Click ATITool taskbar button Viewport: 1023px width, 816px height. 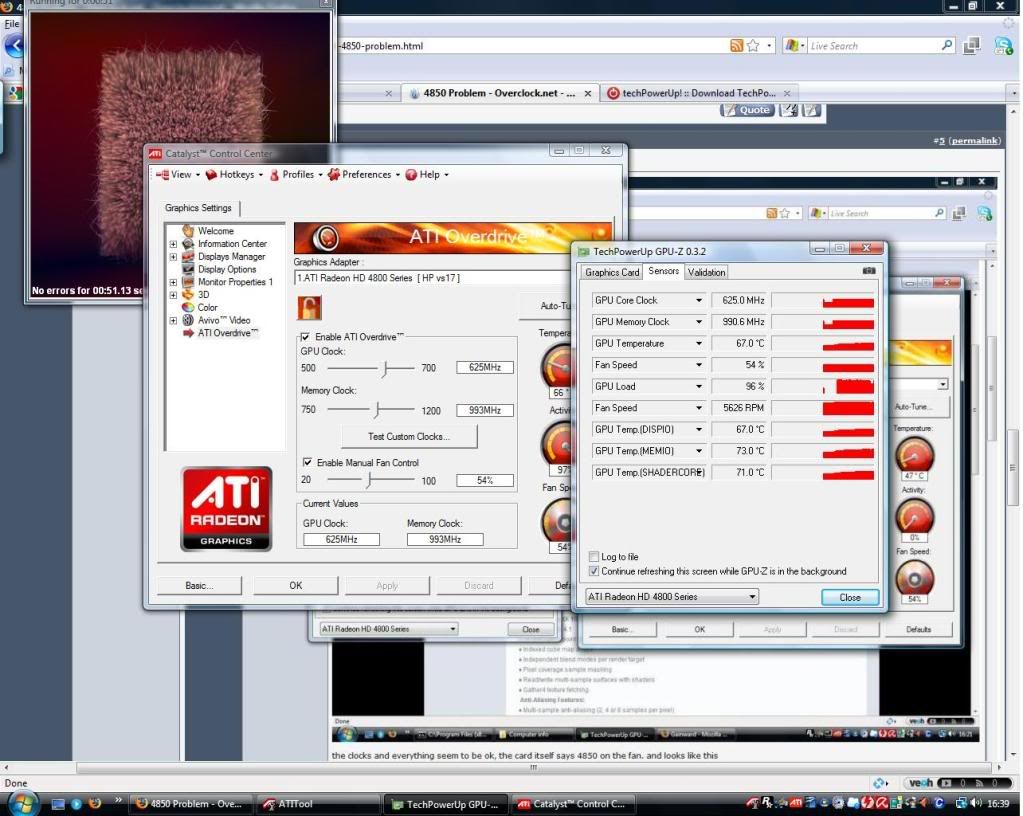pyautogui.click(x=317, y=804)
